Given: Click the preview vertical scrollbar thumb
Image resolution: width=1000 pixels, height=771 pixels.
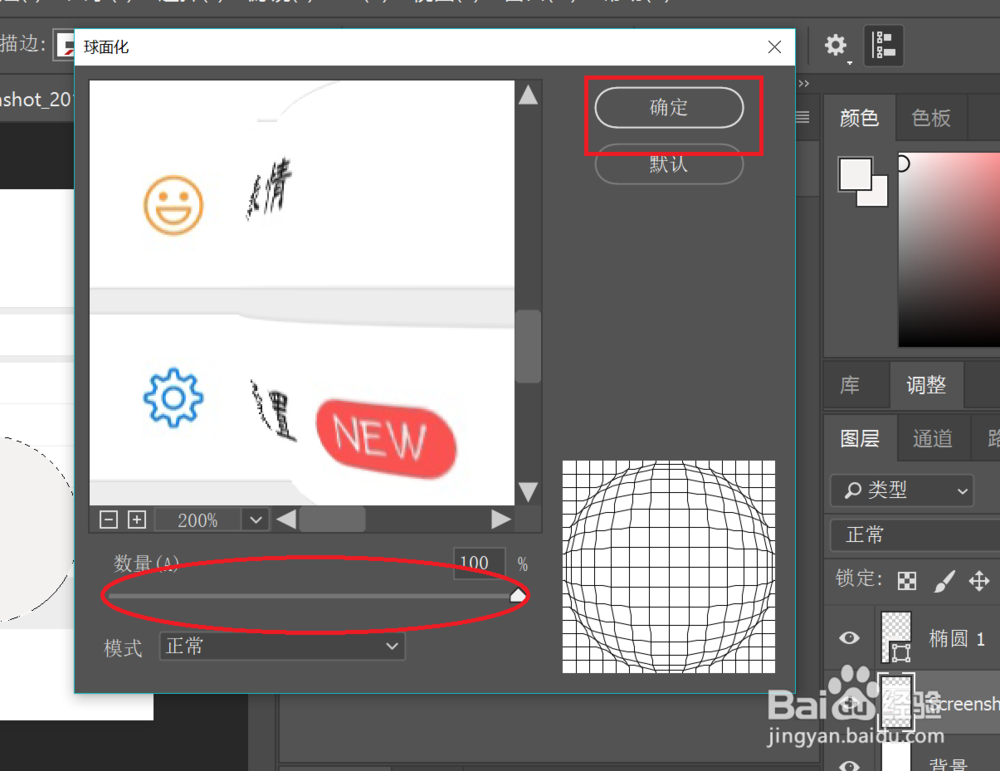Looking at the screenshot, I should [528, 346].
